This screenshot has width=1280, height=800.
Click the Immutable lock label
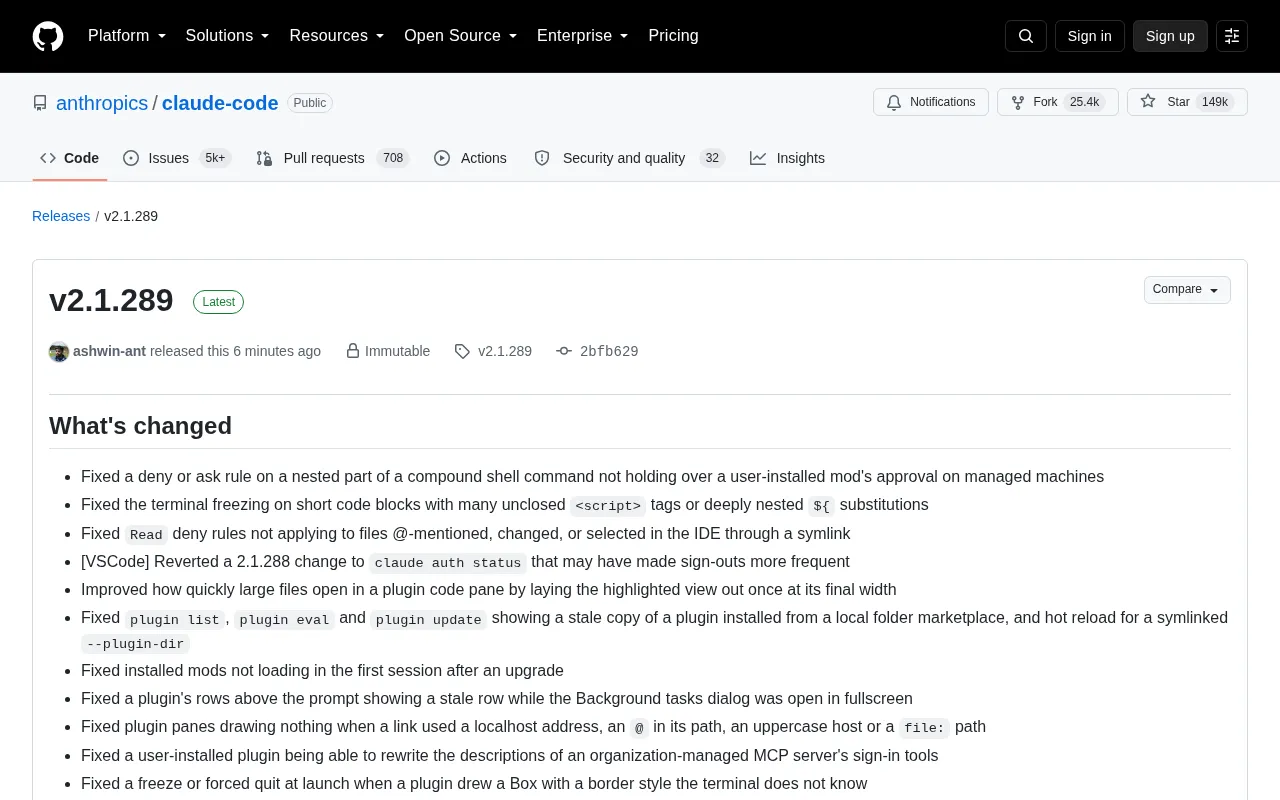click(388, 351)
